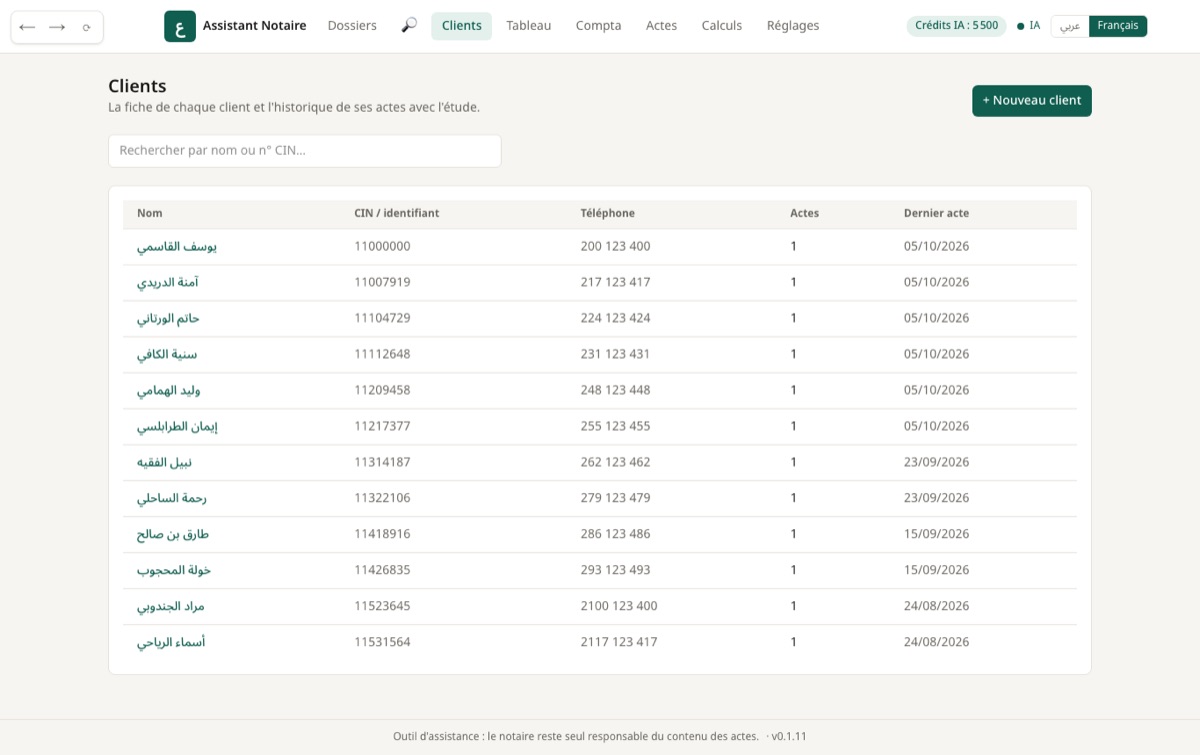
Task: Open client إيمان الطرابلسي
Action: click(x=177, y=426)
